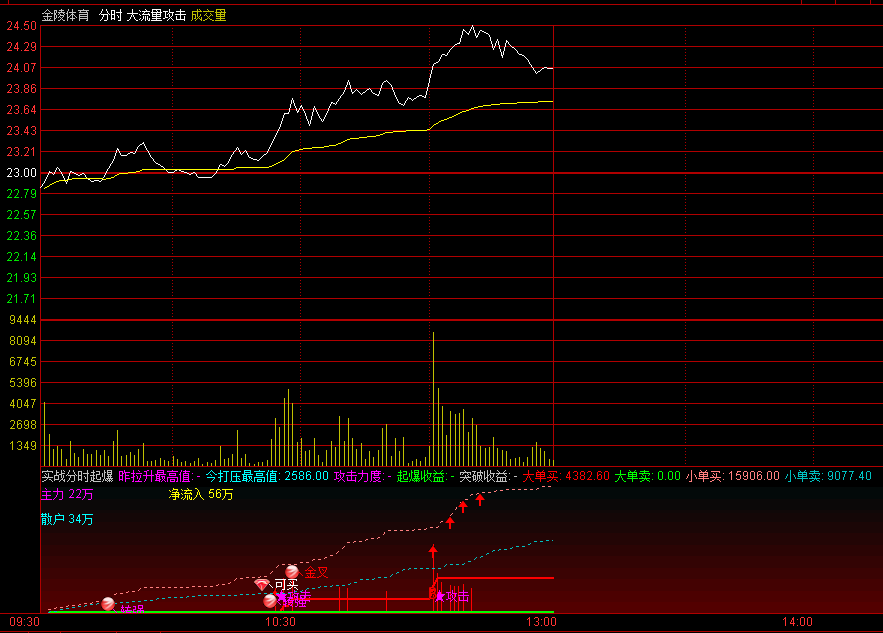Click the red ball marker near 09:45 (转强)

[108, 604]
